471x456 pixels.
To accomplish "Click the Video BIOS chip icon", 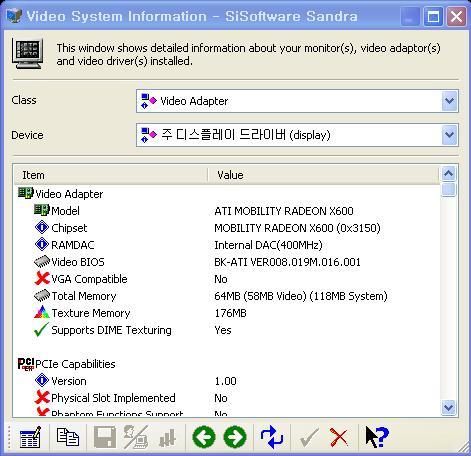I will click(42, 261).
